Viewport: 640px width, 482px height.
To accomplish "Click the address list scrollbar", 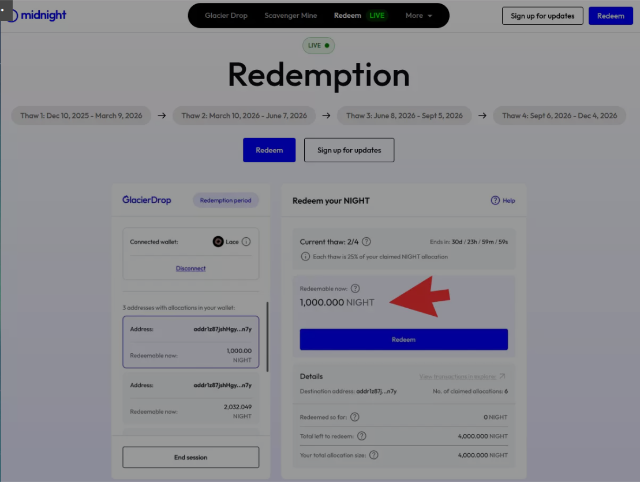I will [267, 340].
